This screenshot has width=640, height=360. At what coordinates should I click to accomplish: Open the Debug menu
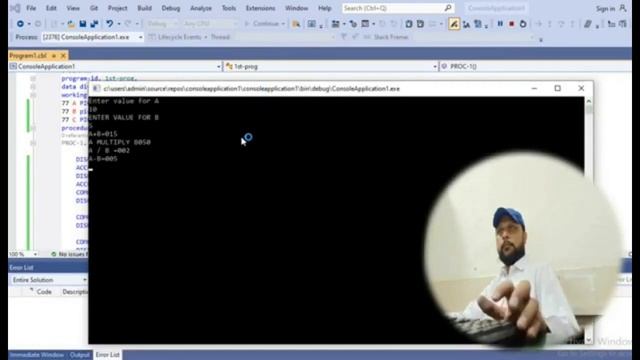point(171,8)
